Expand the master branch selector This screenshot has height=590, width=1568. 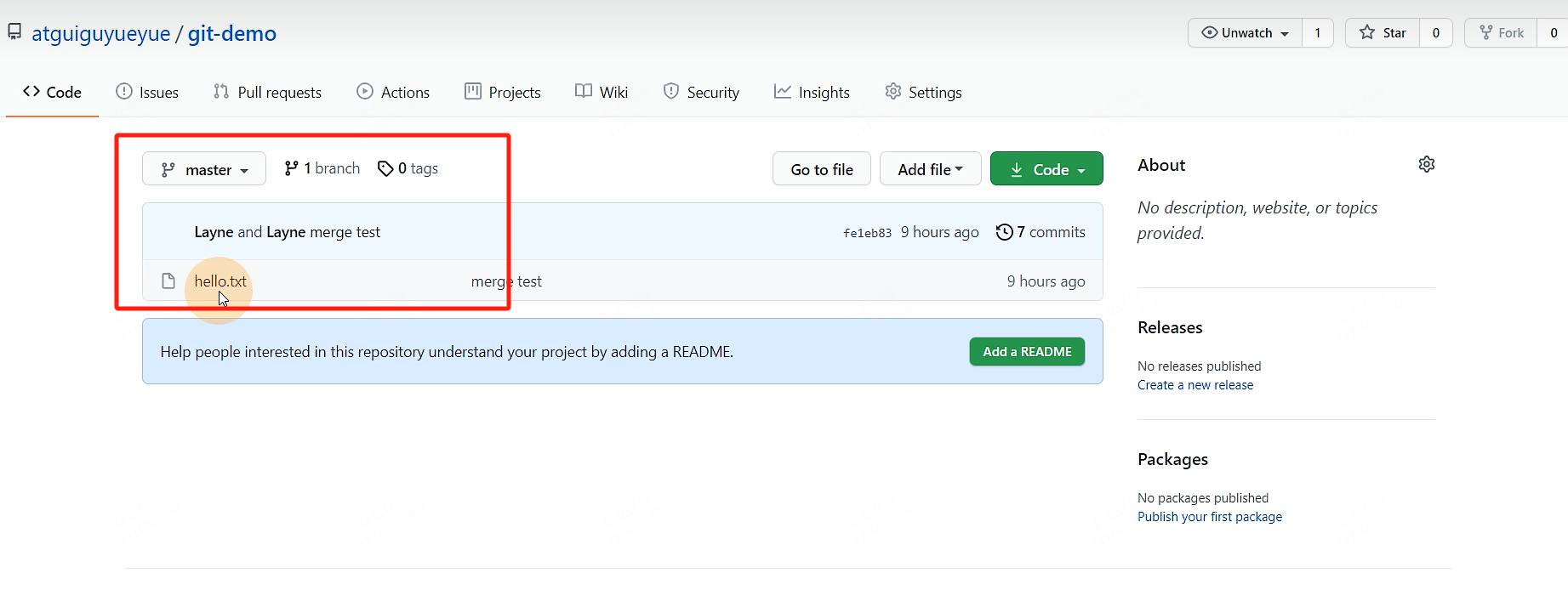(x=204, y=169)
